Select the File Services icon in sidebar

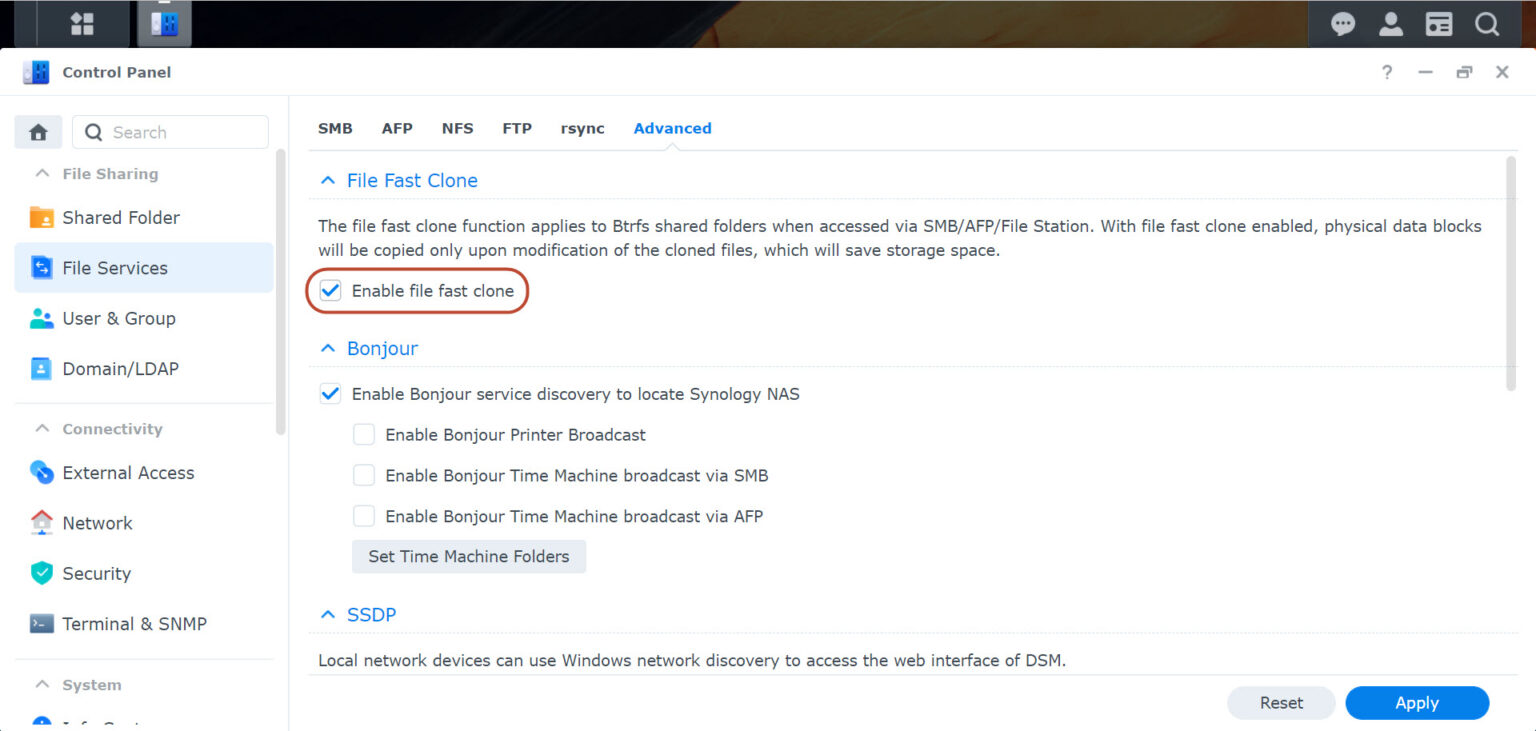point(41,267)
